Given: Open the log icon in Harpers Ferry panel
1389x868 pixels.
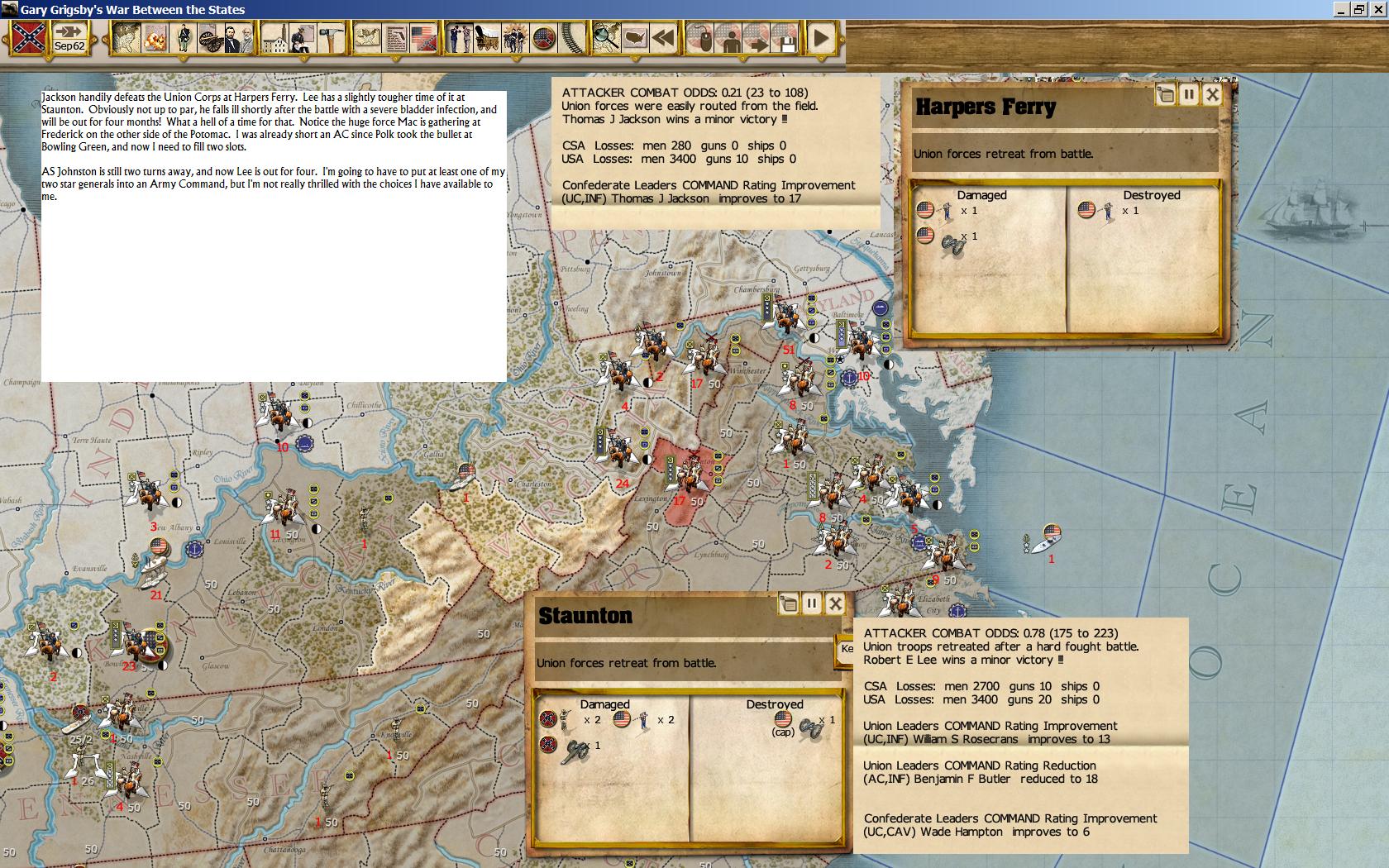Looking at the screenshot, I should pyautogui.click(x=1166, y=94).
